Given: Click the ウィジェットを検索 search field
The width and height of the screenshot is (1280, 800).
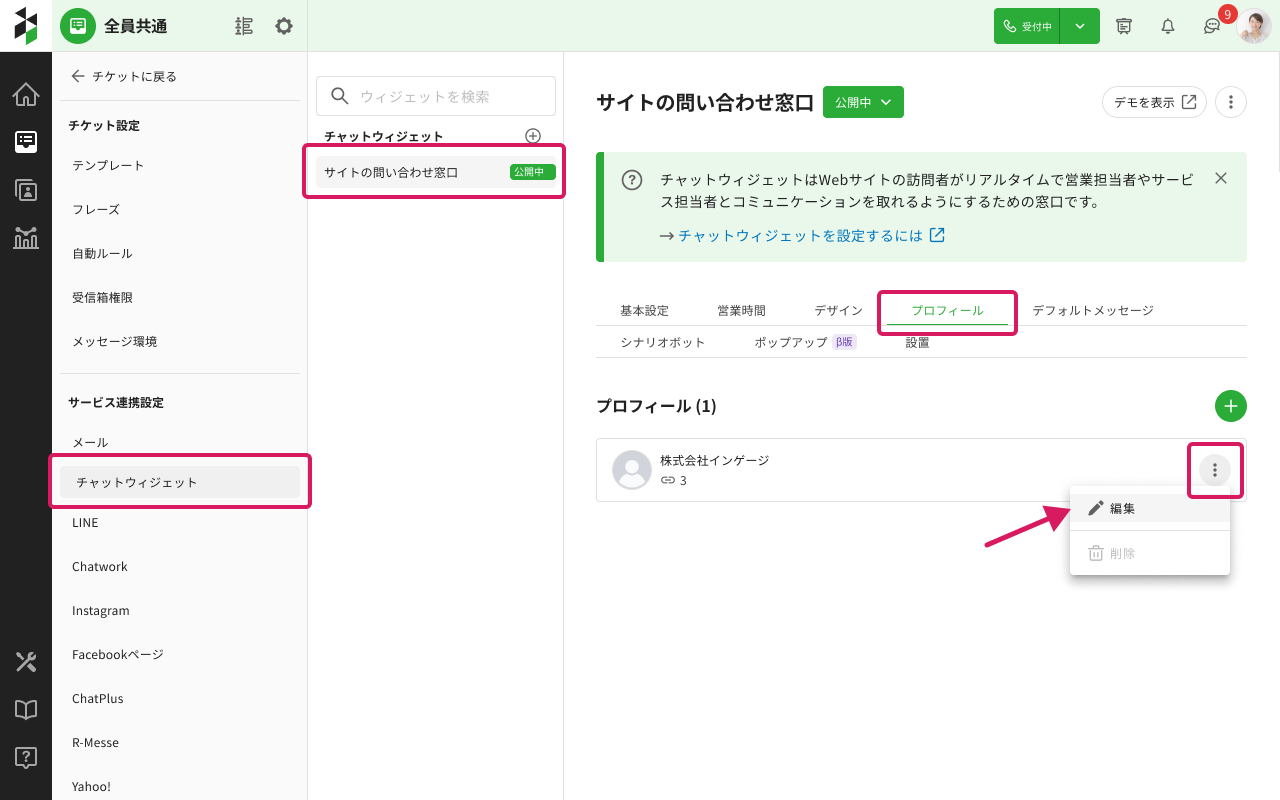Looking at the screenshot, I should 436,96.
